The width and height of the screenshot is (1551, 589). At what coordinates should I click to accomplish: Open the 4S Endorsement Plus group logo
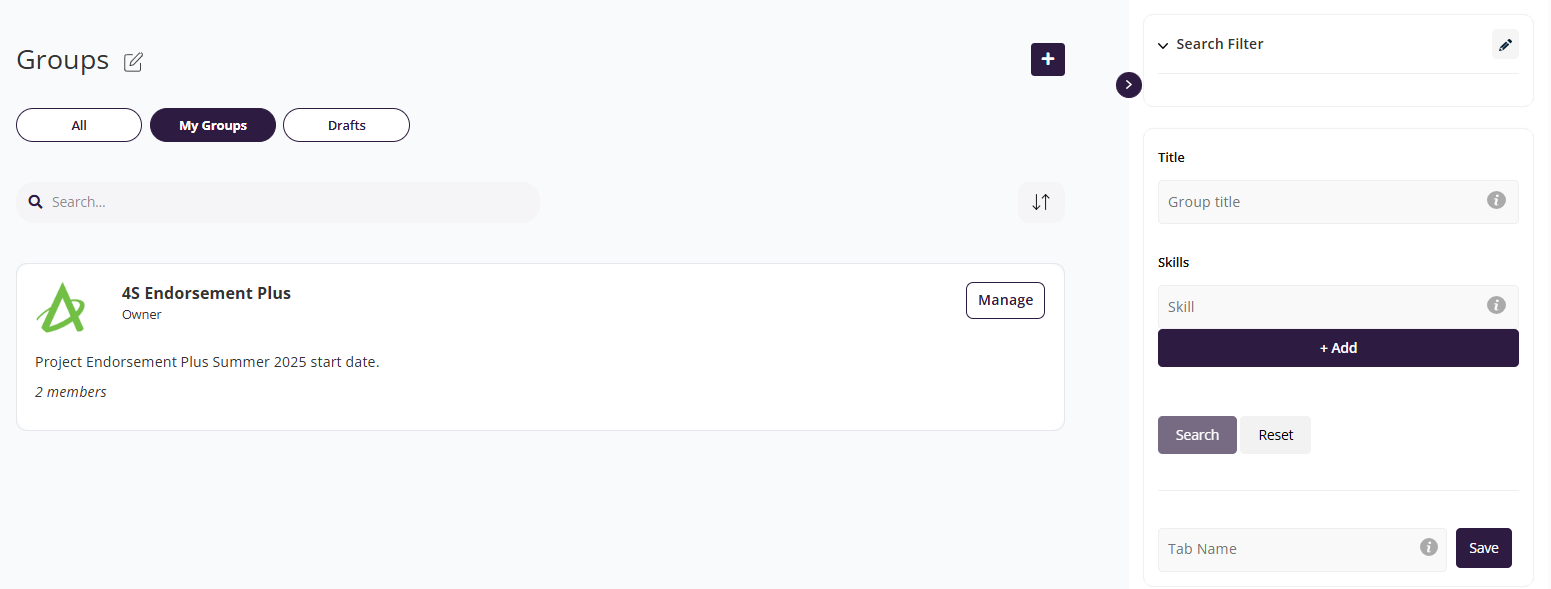click(x=62, y=306)
